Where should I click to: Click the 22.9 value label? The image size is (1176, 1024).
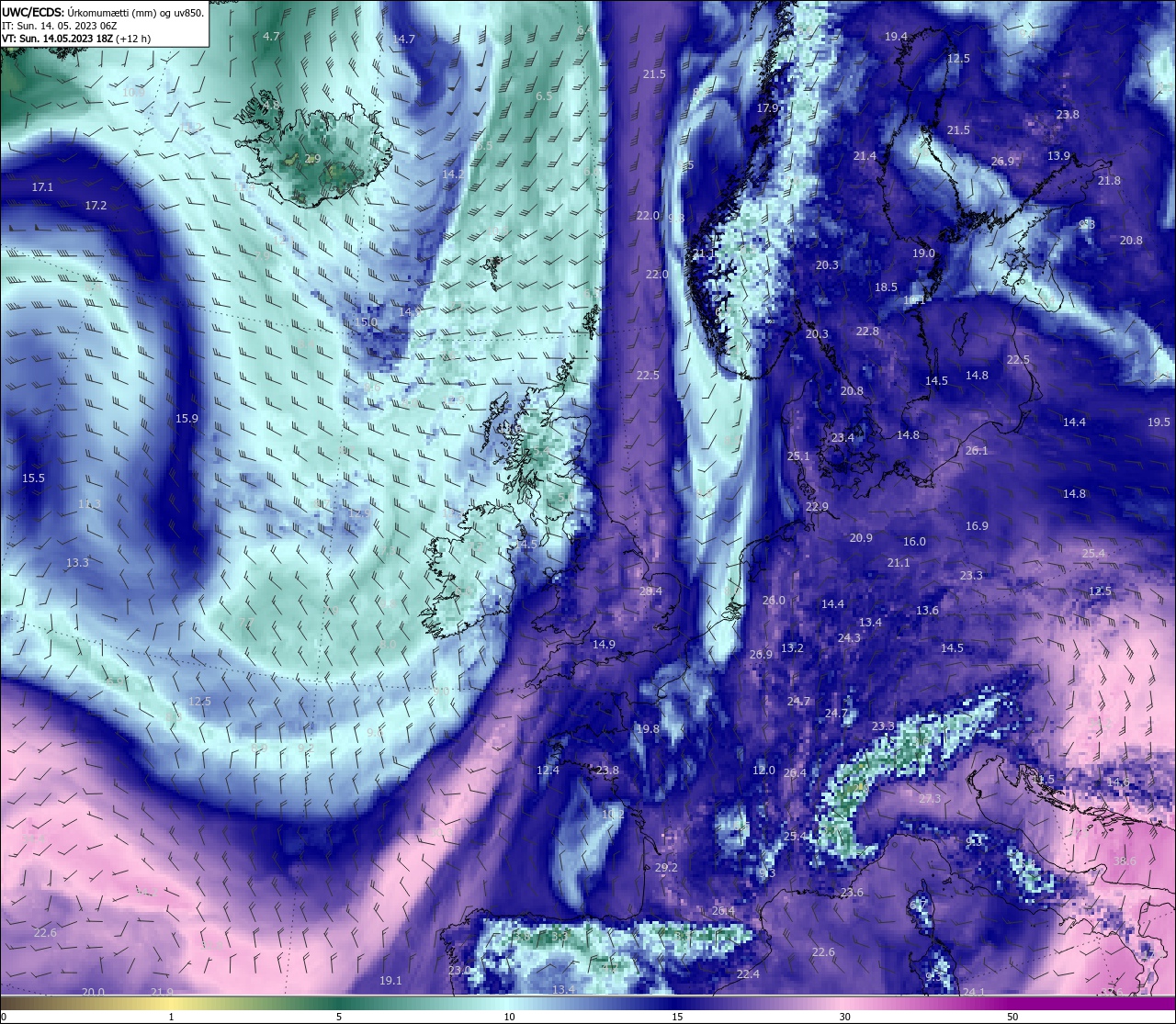817,506
